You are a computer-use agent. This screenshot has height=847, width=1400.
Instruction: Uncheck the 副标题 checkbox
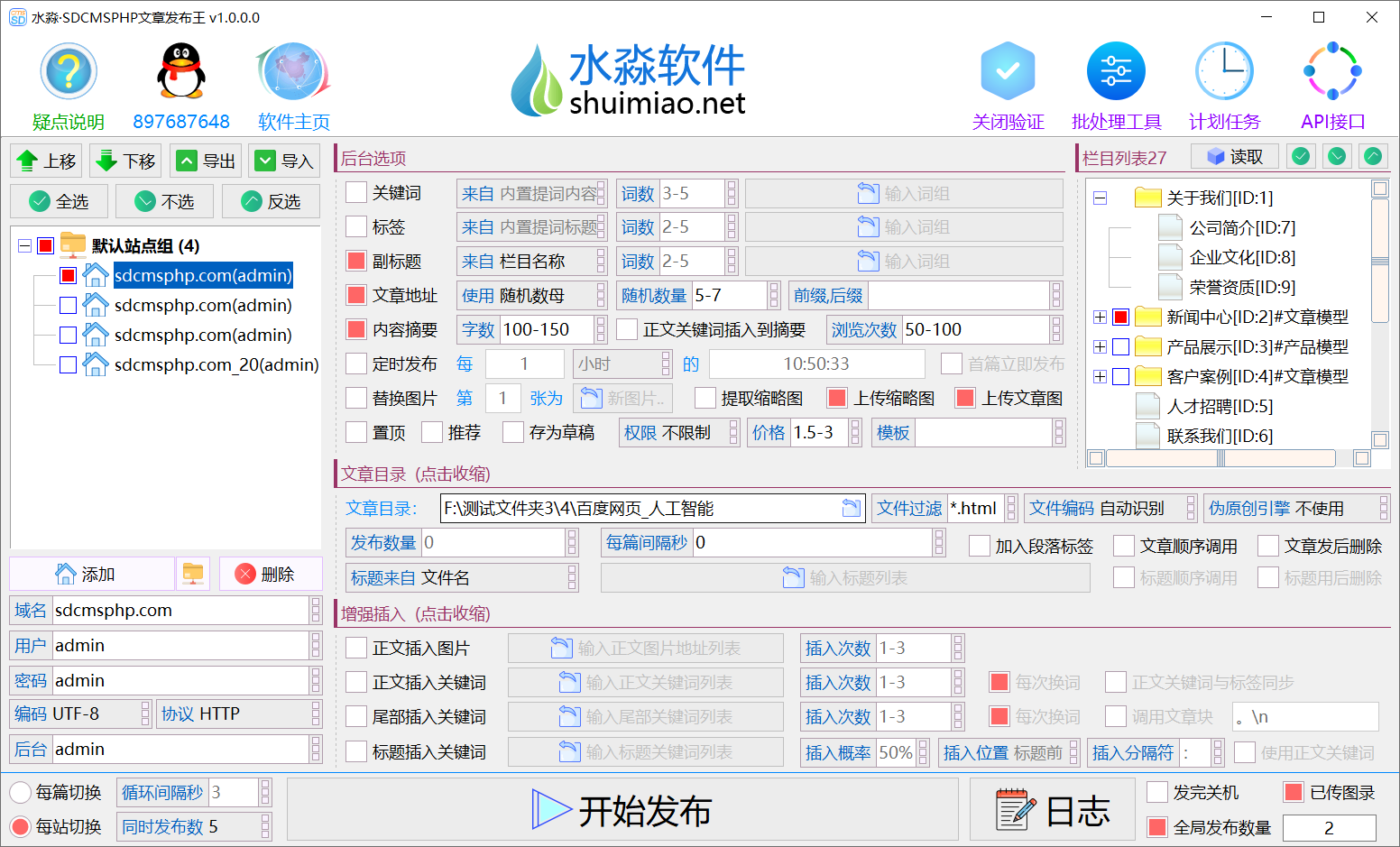[356, 261]
